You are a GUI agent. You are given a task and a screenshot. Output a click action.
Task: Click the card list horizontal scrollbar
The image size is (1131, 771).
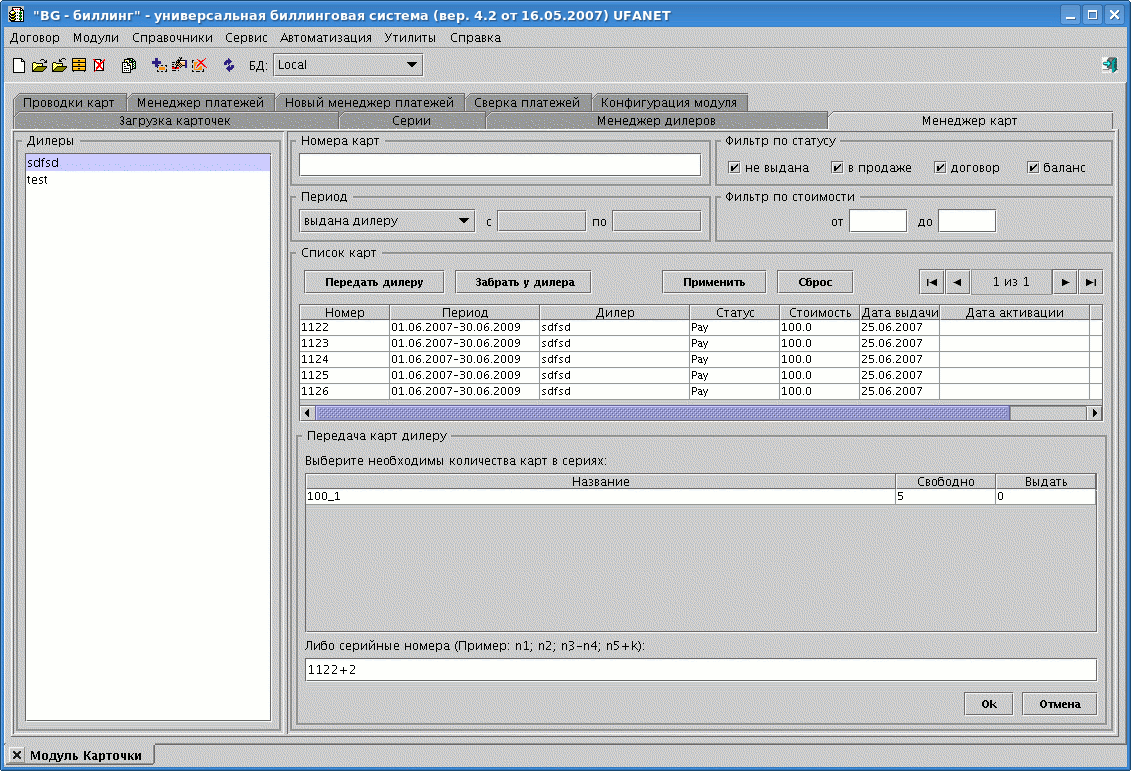tap(662, 413)
